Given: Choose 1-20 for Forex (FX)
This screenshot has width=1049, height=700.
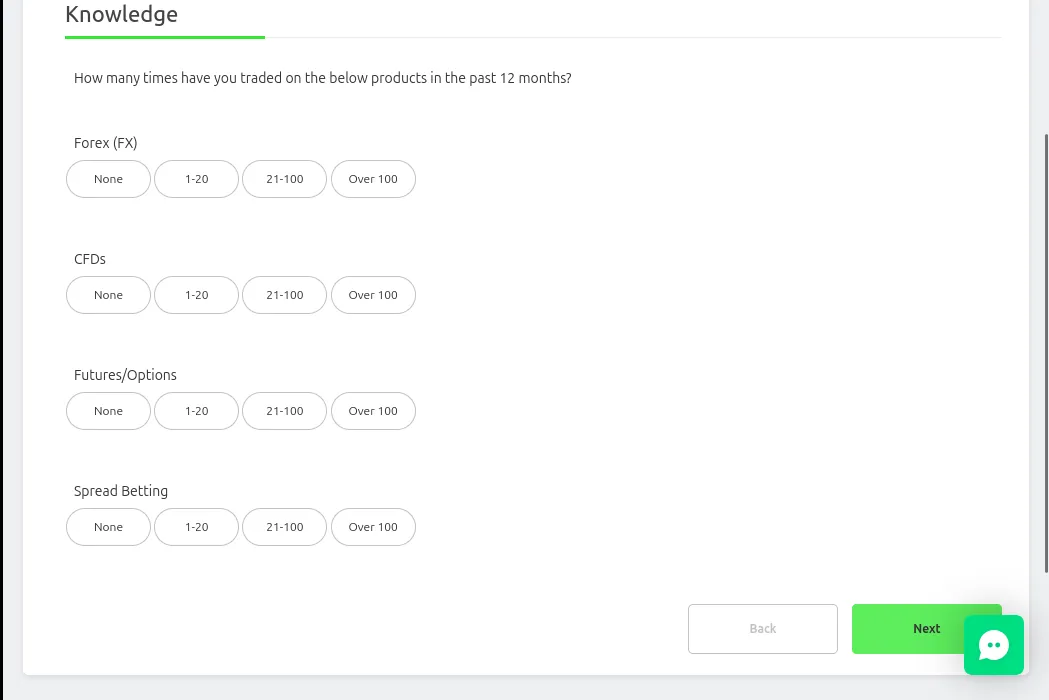Looking at the screenshot, I should (x=197, y=179).
